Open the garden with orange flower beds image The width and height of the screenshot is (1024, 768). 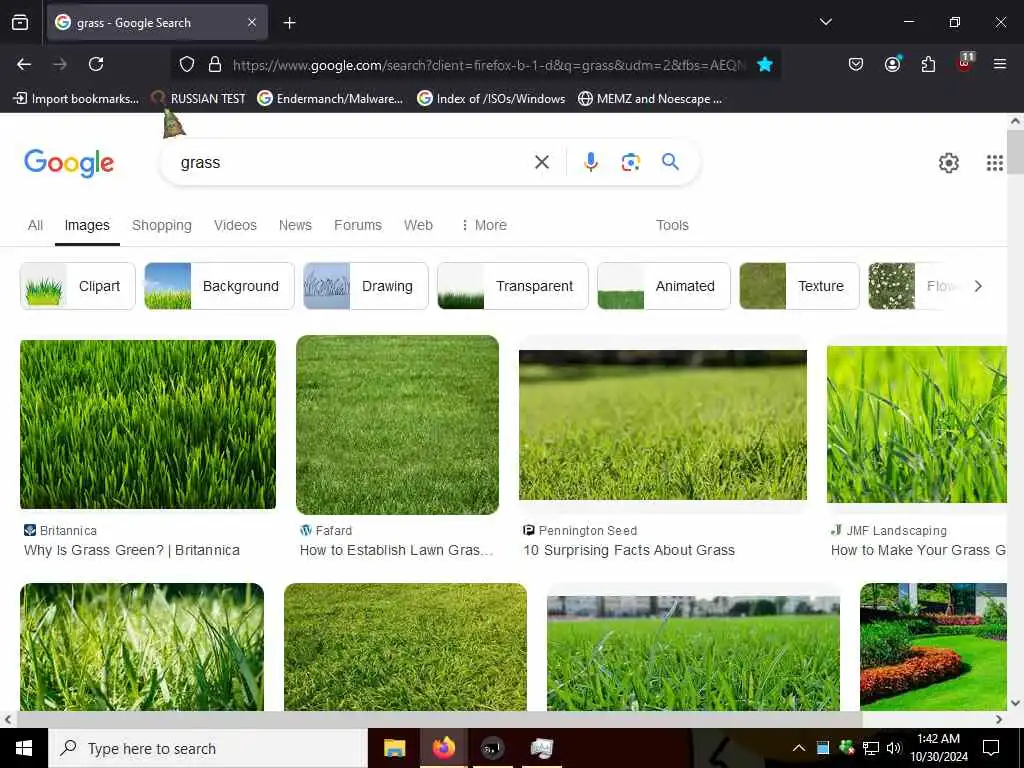pyautogui.click(x=933, y=647)
